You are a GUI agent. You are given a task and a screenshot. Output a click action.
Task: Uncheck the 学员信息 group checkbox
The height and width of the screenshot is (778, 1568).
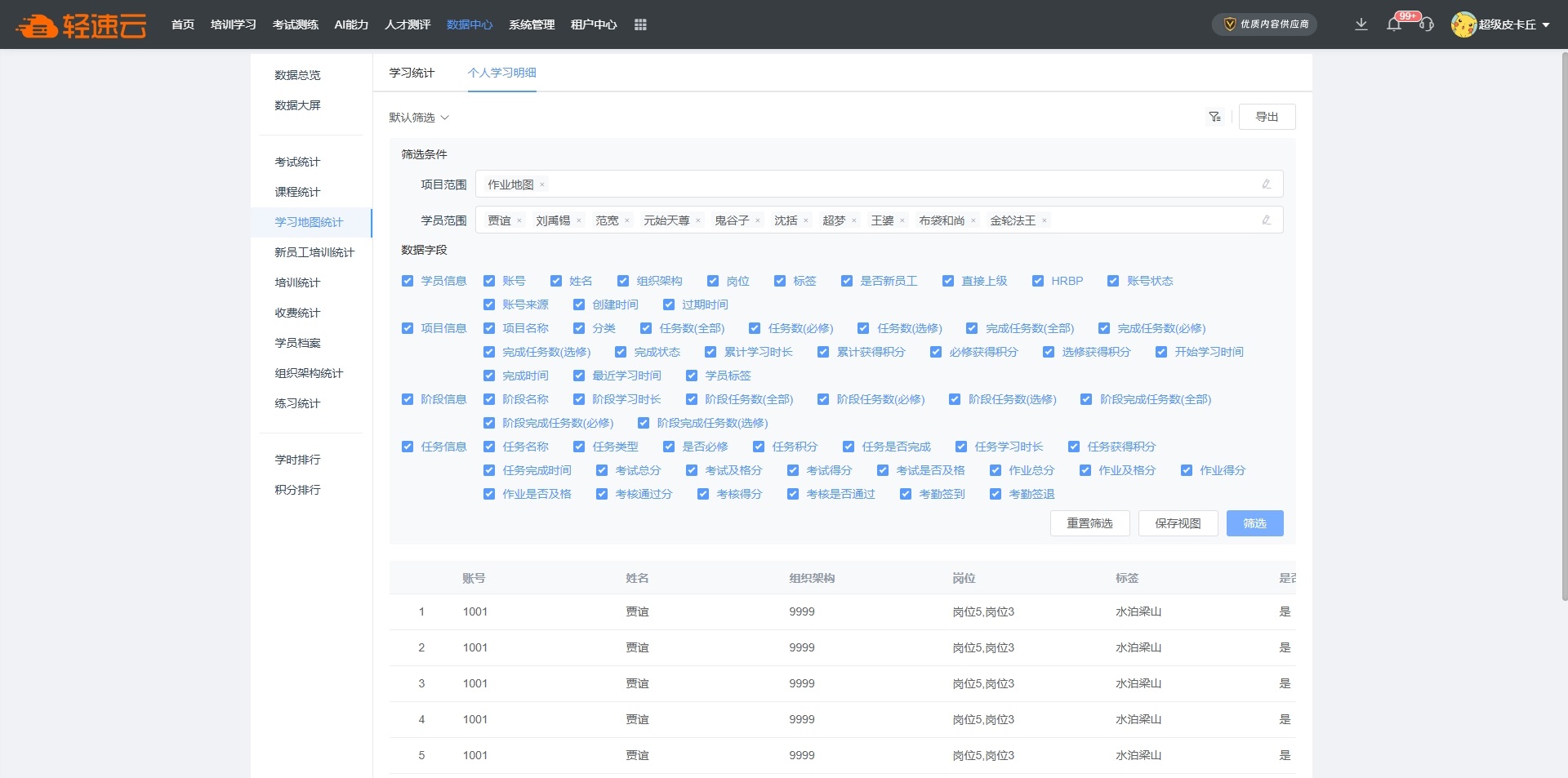(408, 281)
